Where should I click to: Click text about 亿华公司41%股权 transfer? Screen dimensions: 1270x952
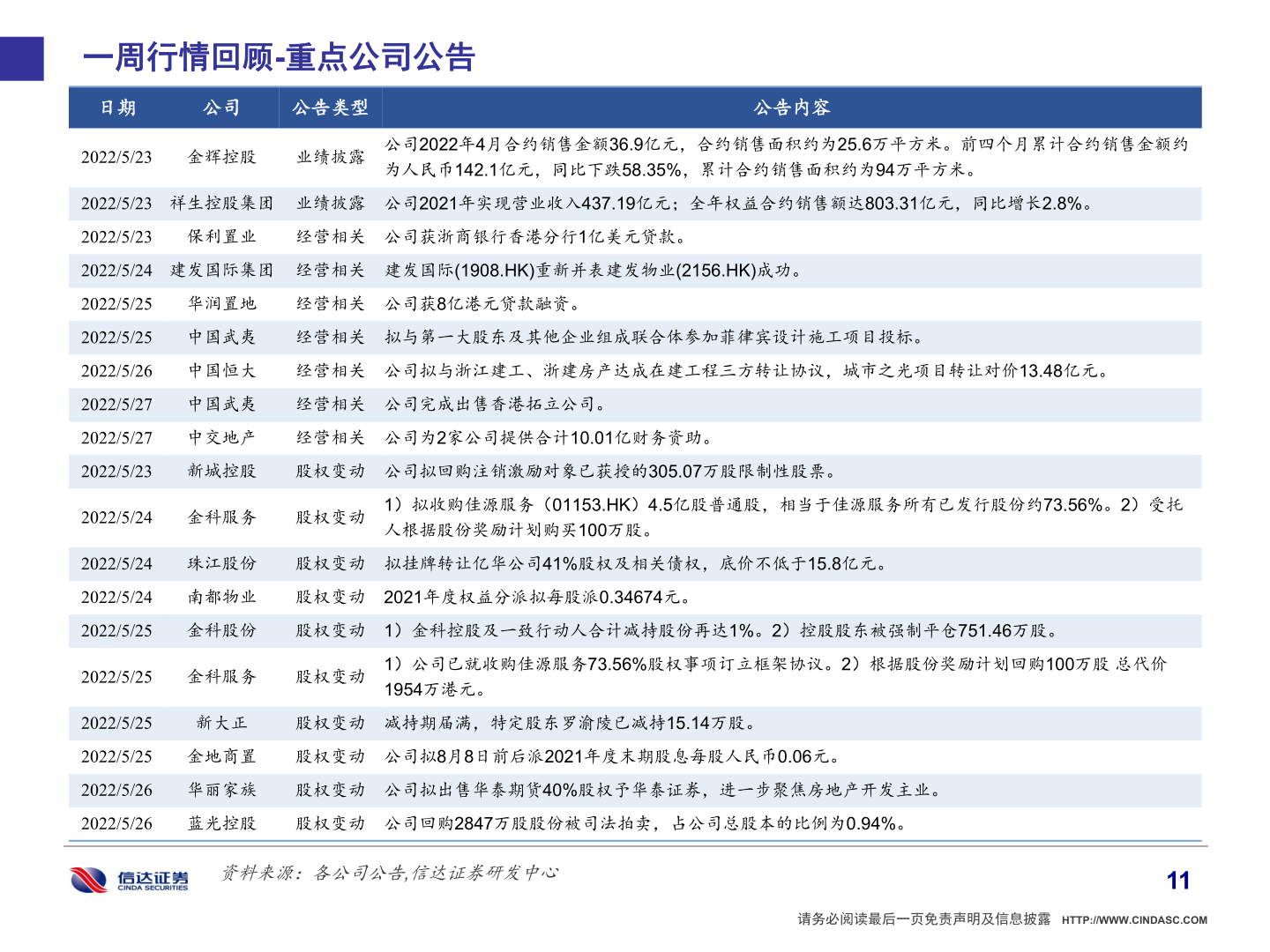(637, 564)
